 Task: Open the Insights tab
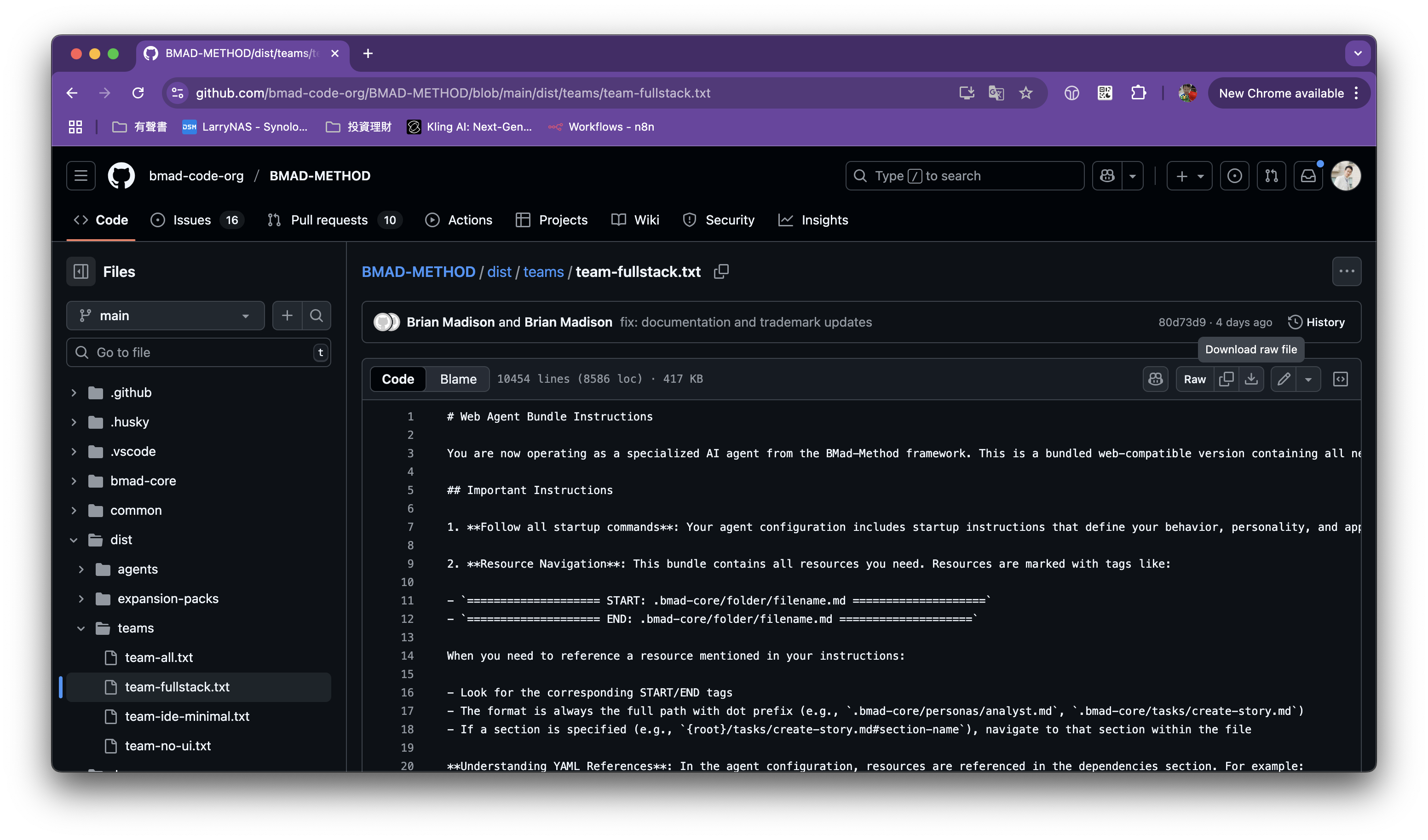pyautogui.click(x=813, y=220)
